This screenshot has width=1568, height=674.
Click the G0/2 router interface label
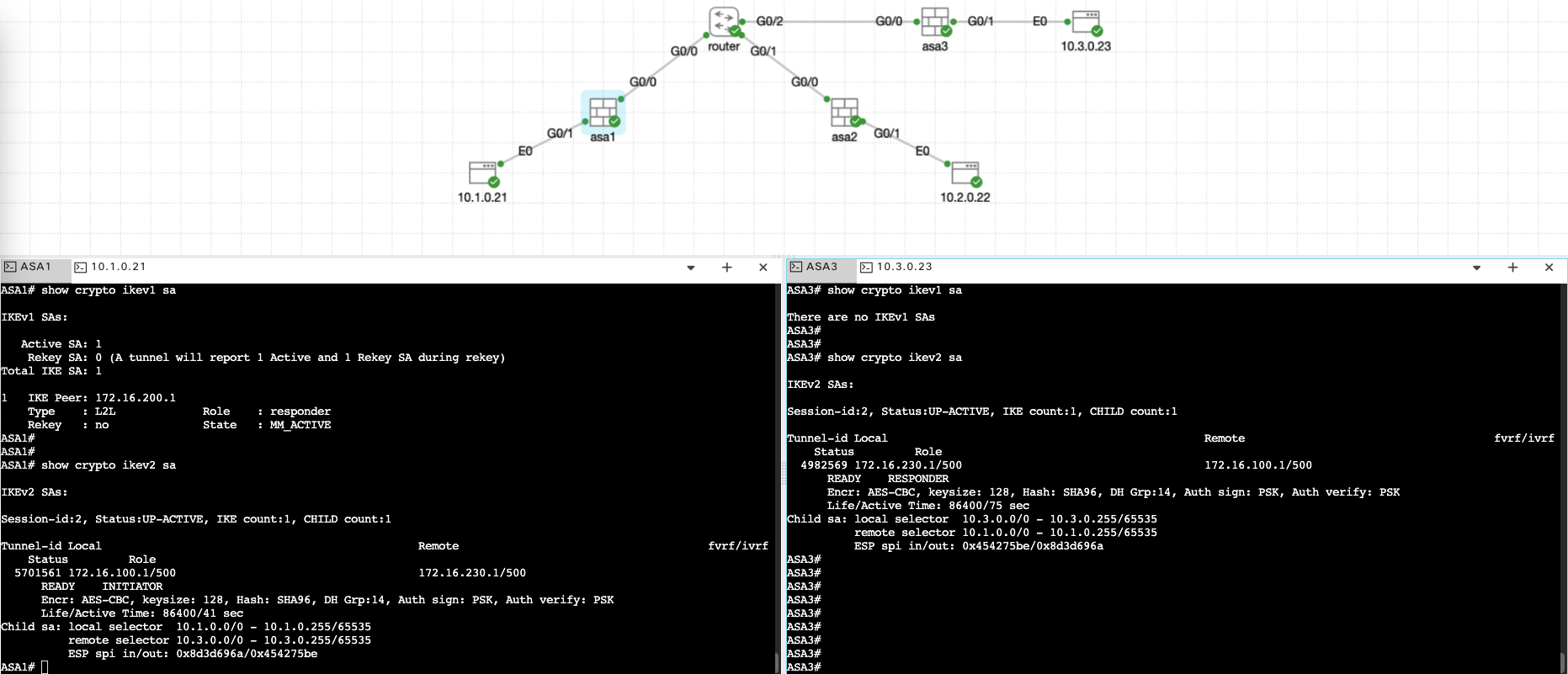769,21
